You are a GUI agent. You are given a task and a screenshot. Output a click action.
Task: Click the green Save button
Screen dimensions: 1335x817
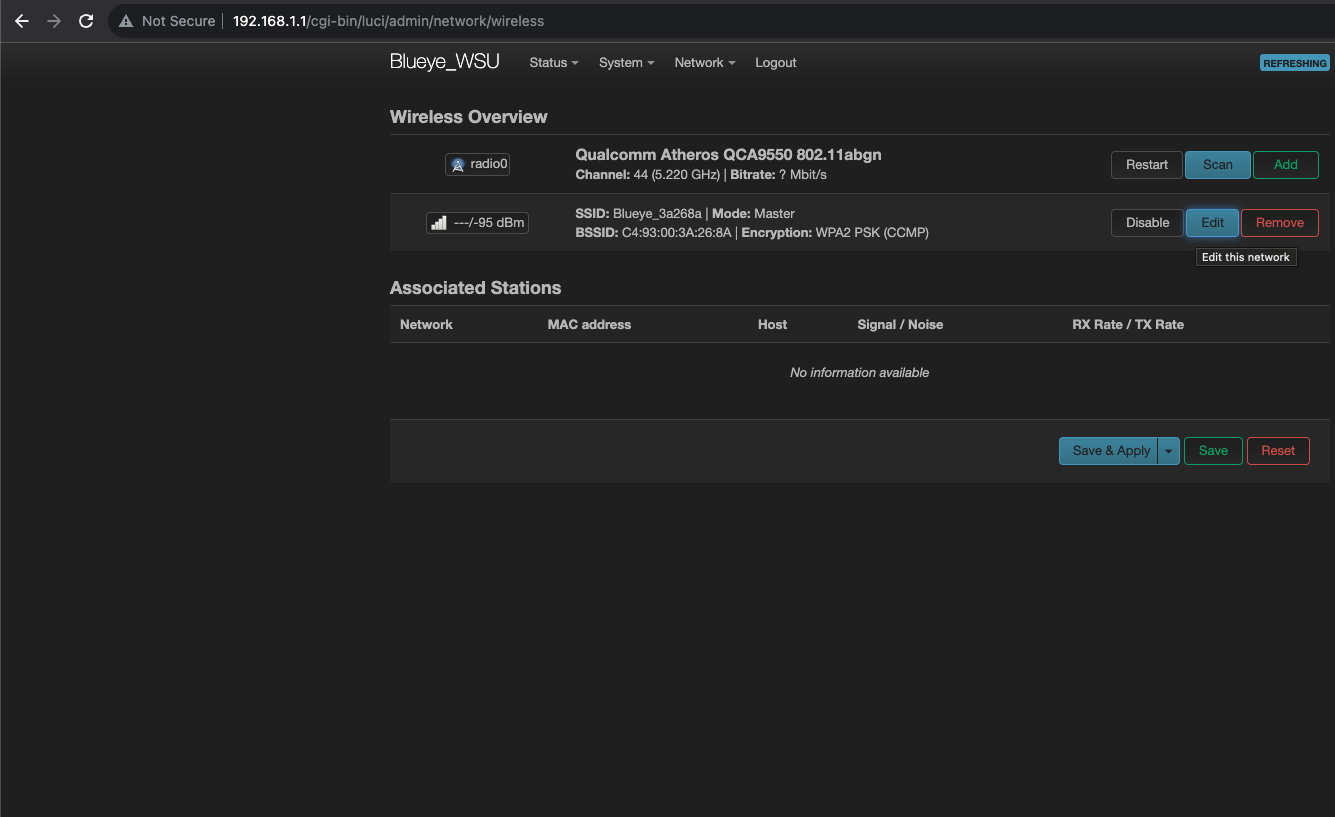(1213, 451)
